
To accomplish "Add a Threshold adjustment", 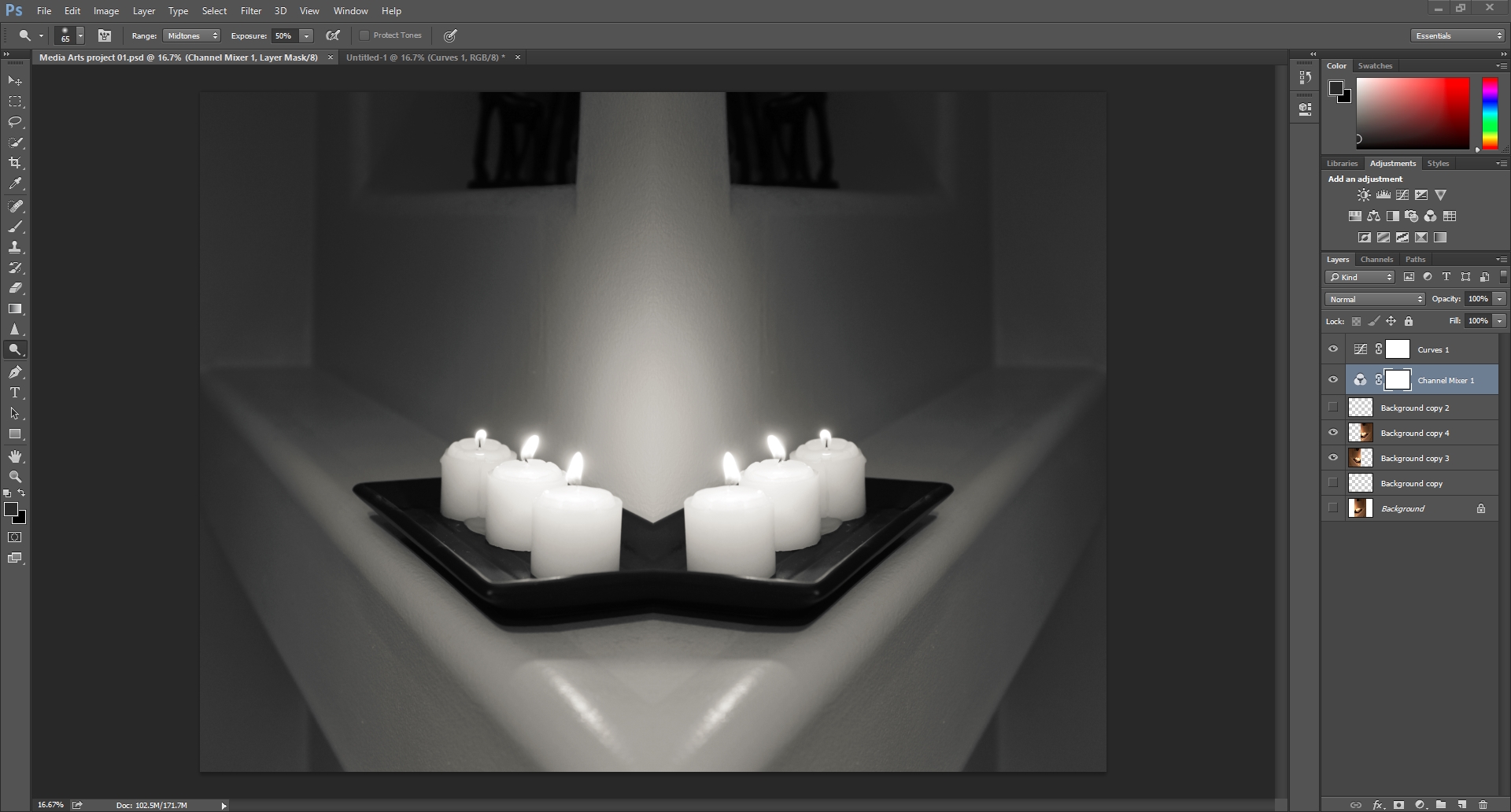I will click(x=1402, y=238).
